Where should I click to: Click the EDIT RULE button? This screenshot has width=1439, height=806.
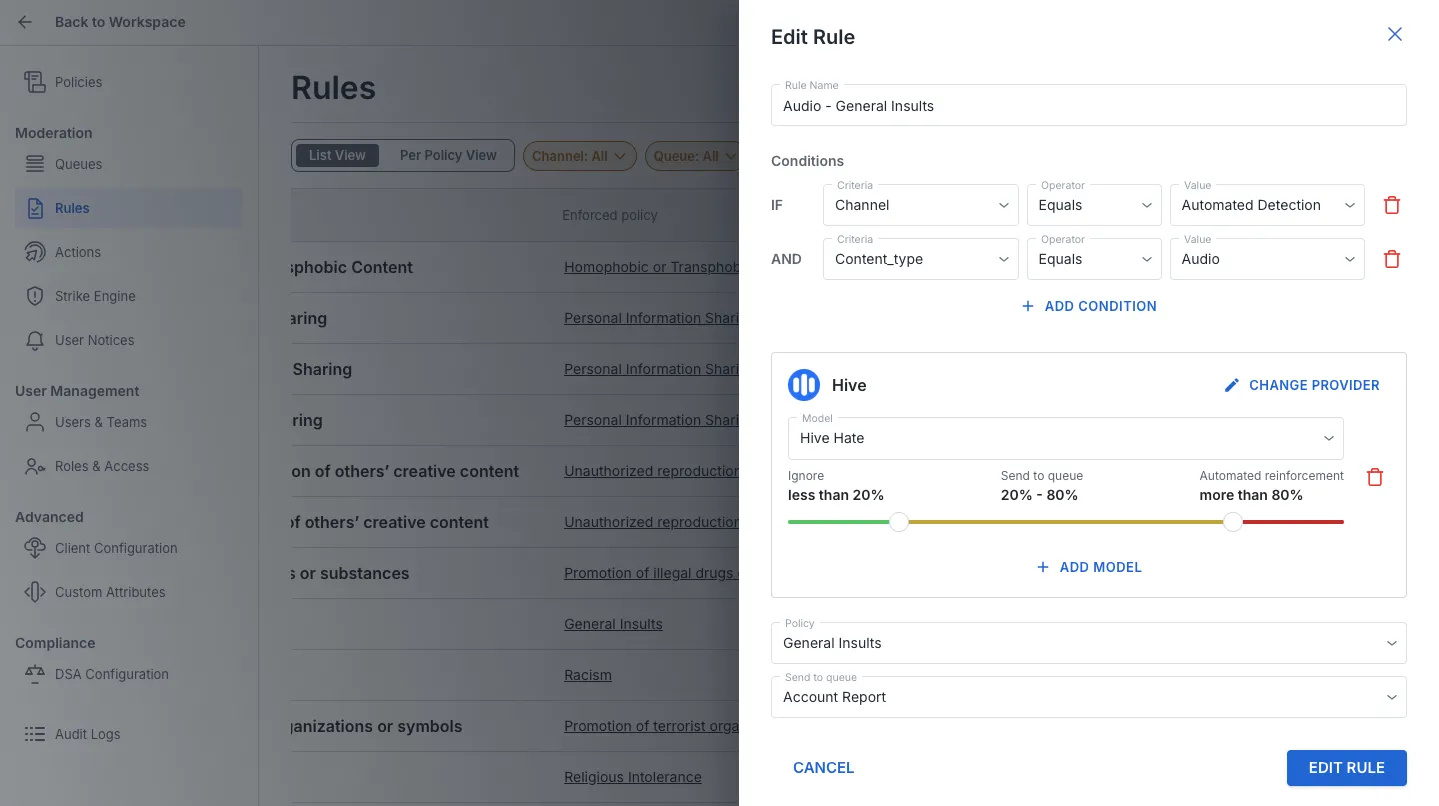point(1347,768)
